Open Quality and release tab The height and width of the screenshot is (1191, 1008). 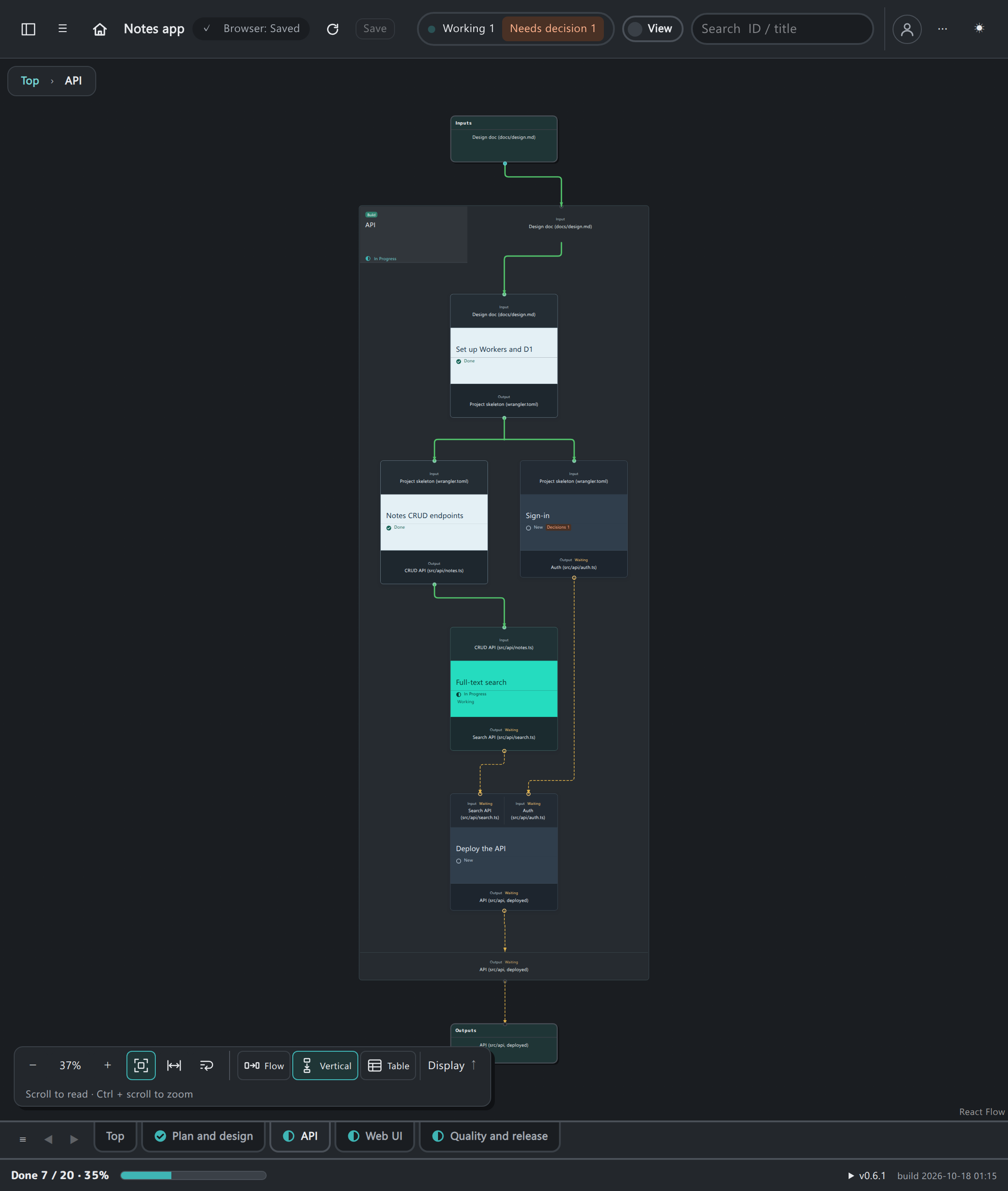(x=490, y=1136)
